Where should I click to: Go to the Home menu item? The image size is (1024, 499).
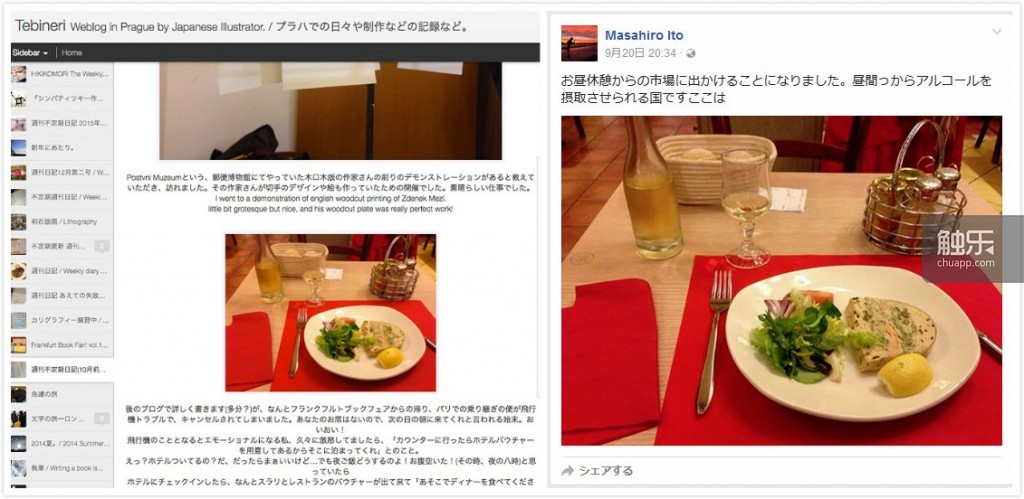point(72,53)
